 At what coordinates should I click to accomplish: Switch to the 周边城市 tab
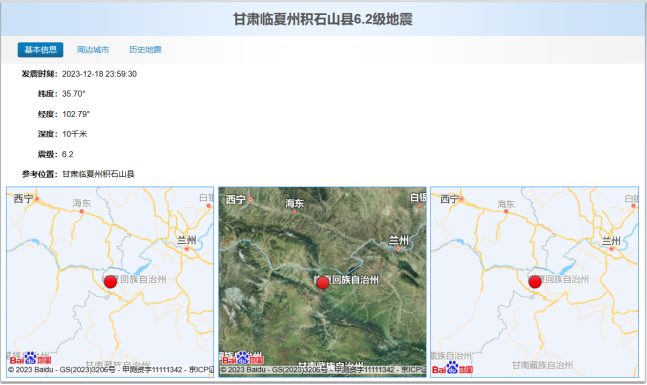coord(93,50)
